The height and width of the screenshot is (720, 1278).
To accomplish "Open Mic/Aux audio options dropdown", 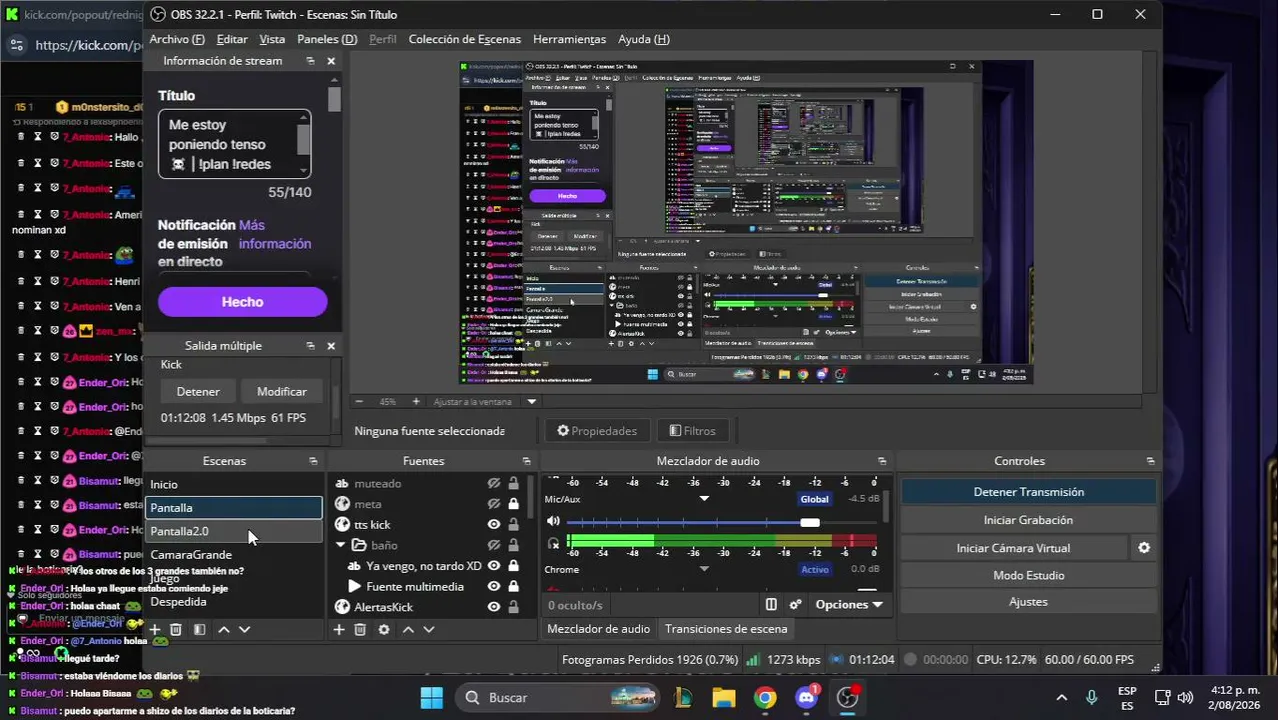I will click(704, 499).
